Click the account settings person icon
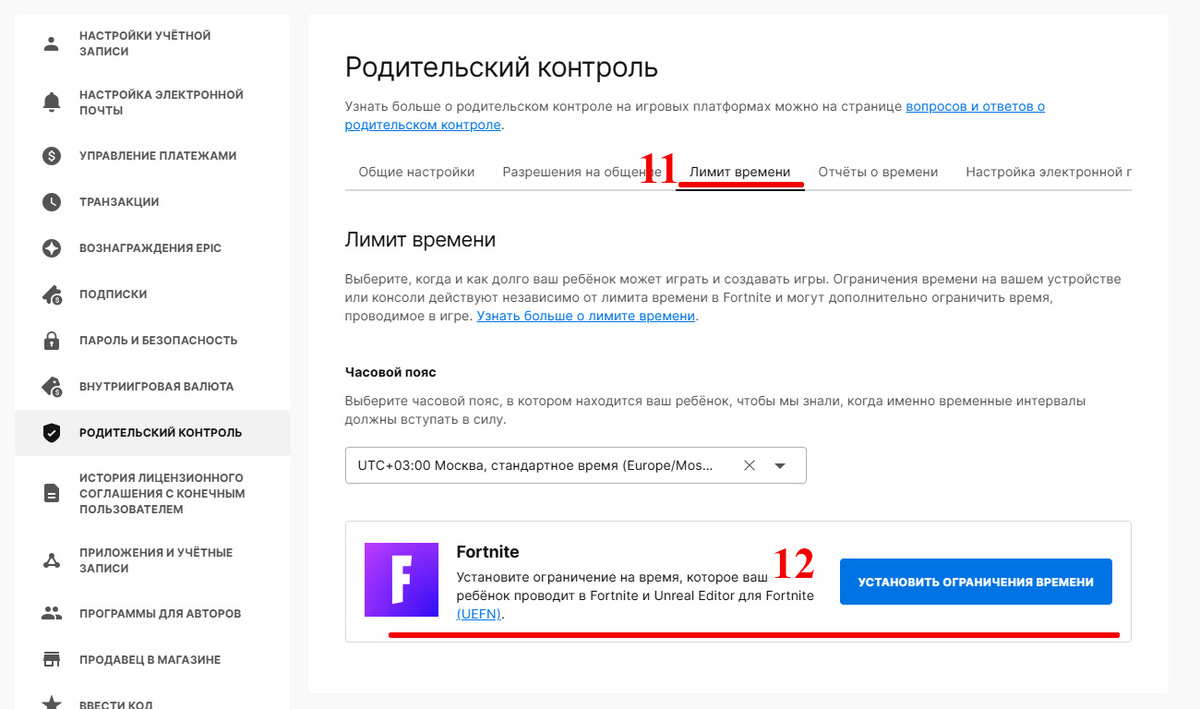 click(51, 44)
